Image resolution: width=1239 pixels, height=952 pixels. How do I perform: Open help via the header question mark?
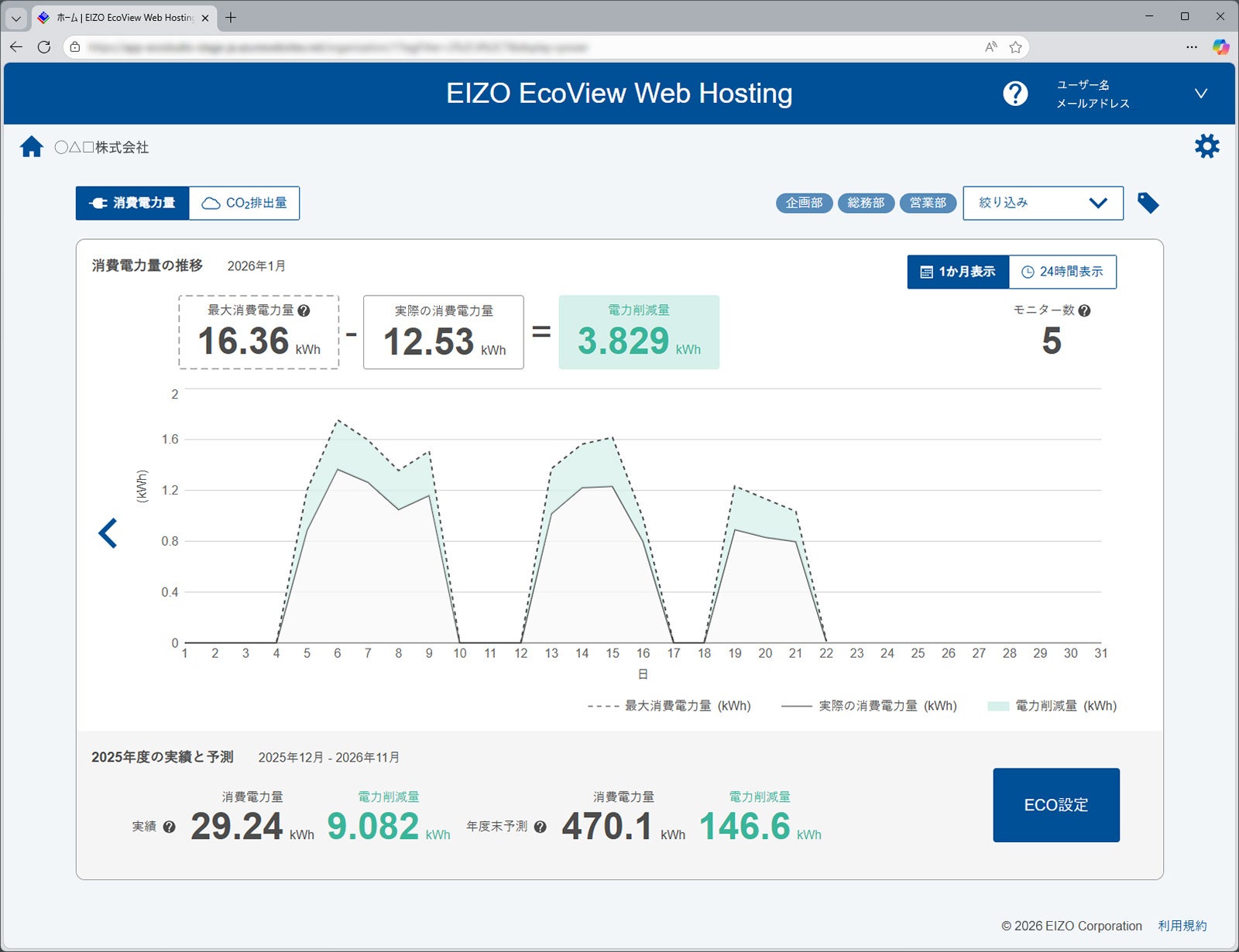tap(1015, 94)
